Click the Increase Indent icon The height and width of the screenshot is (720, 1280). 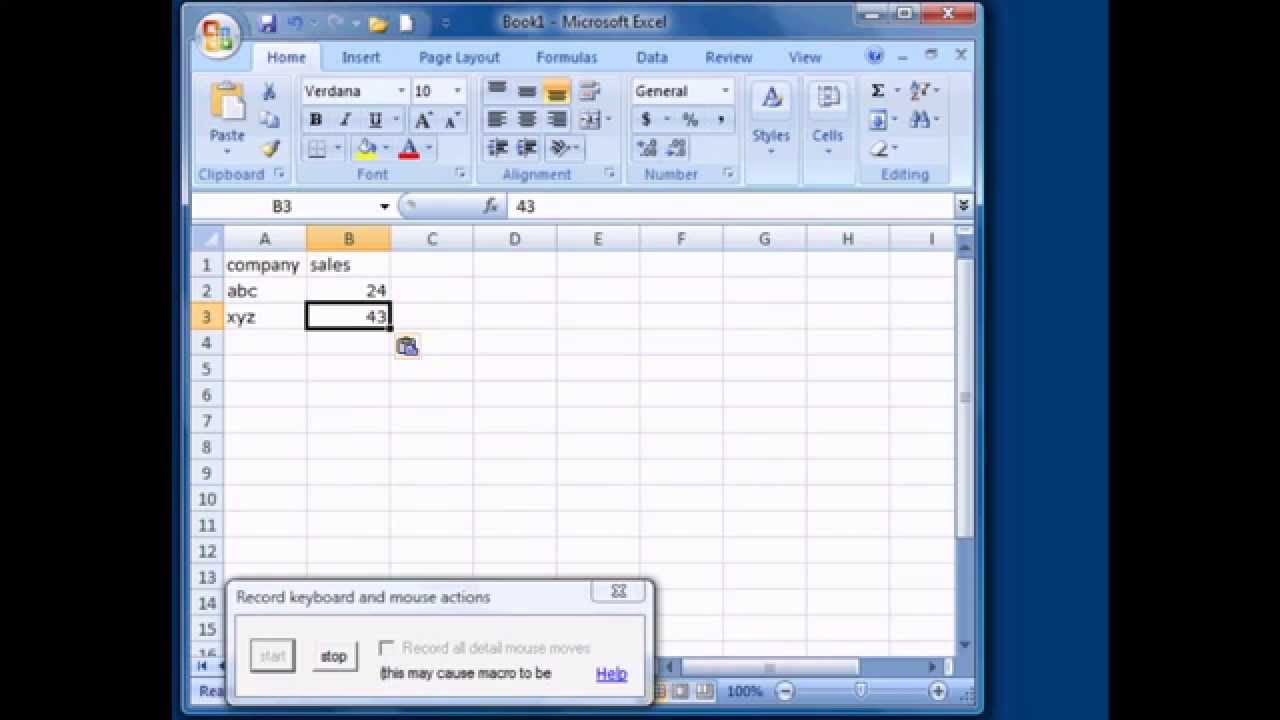tap(527, 148)
